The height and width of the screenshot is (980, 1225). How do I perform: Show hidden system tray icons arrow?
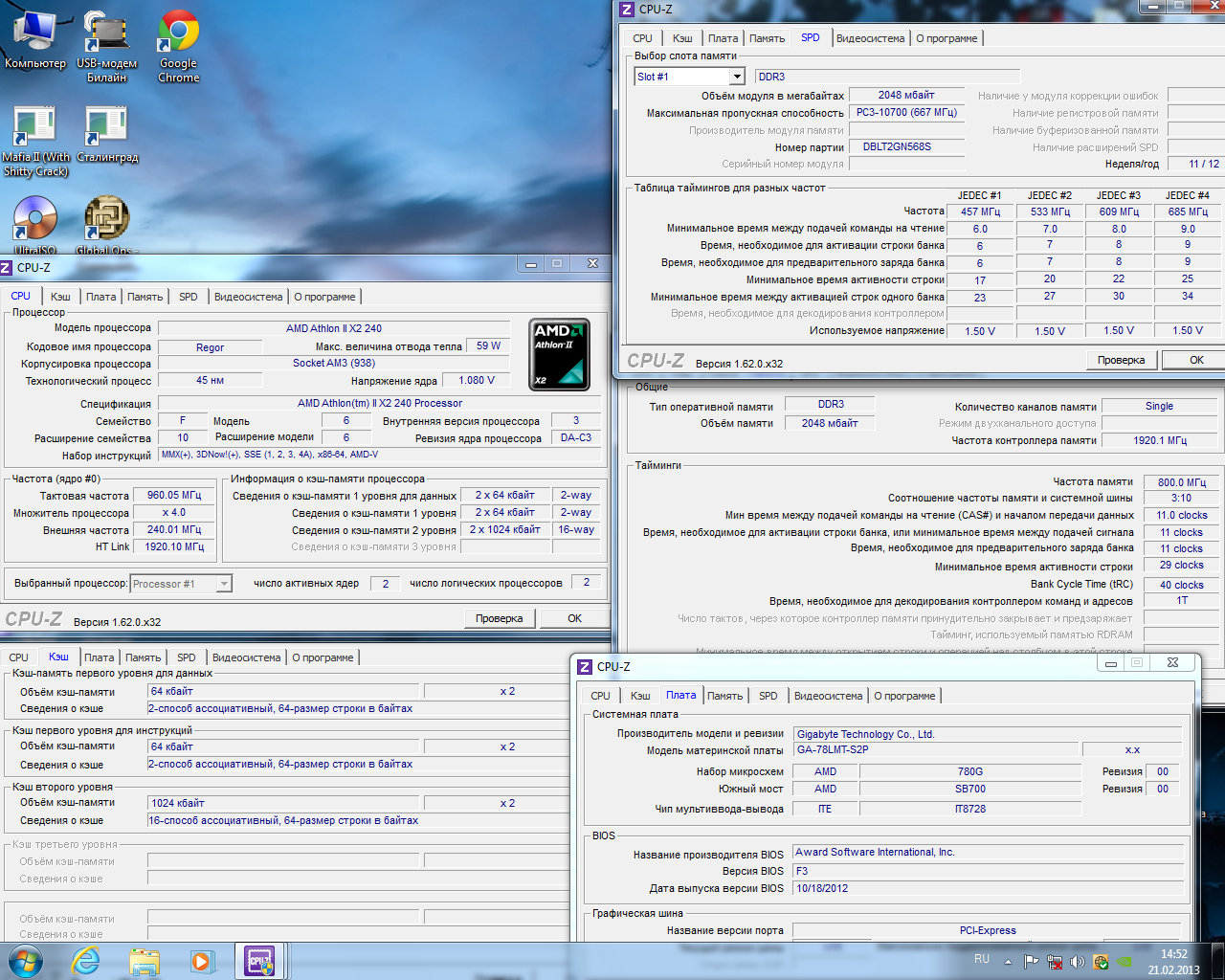click(x=1008, y=961)
